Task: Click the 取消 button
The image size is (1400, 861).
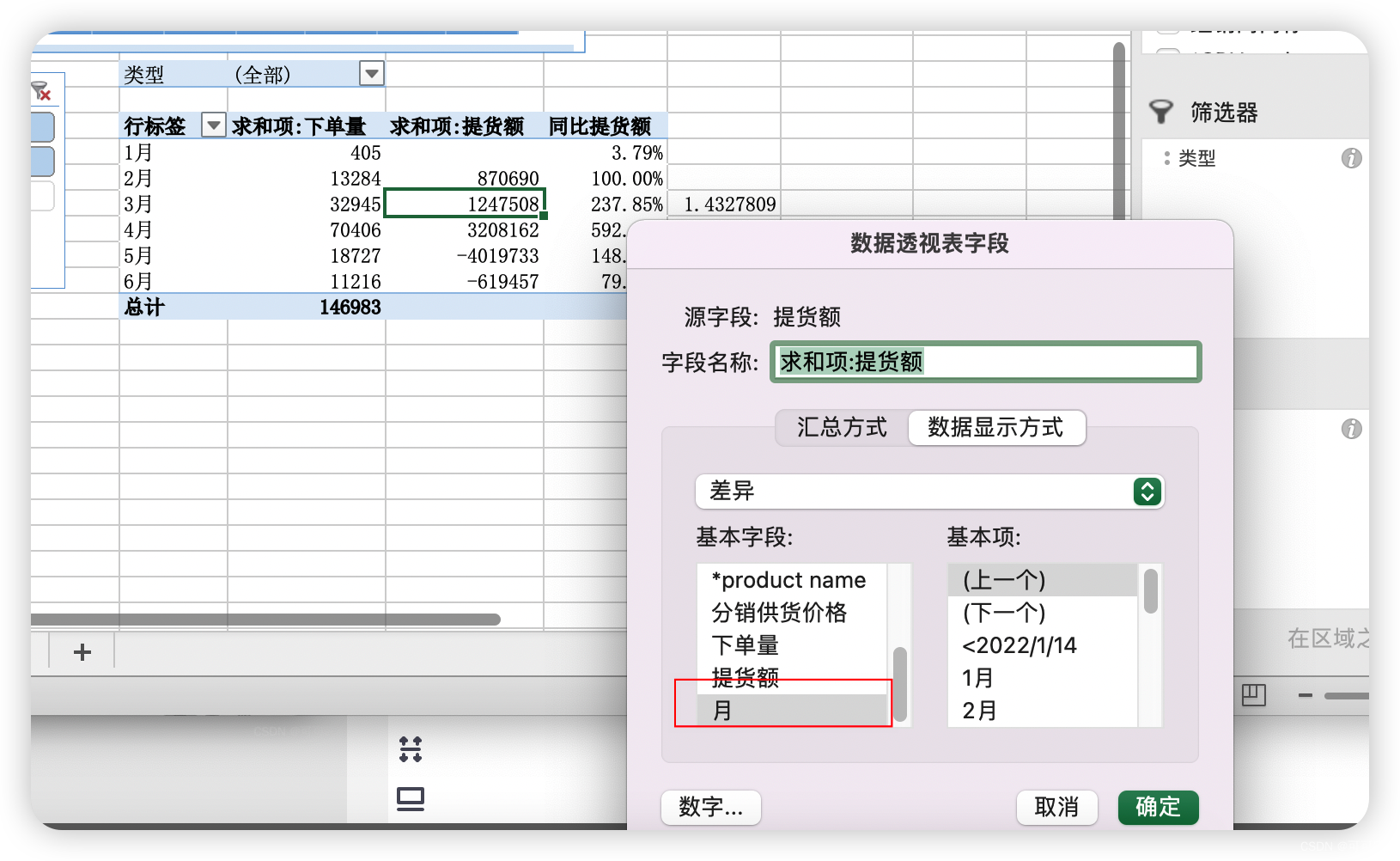Action: tap(1056, 807)
